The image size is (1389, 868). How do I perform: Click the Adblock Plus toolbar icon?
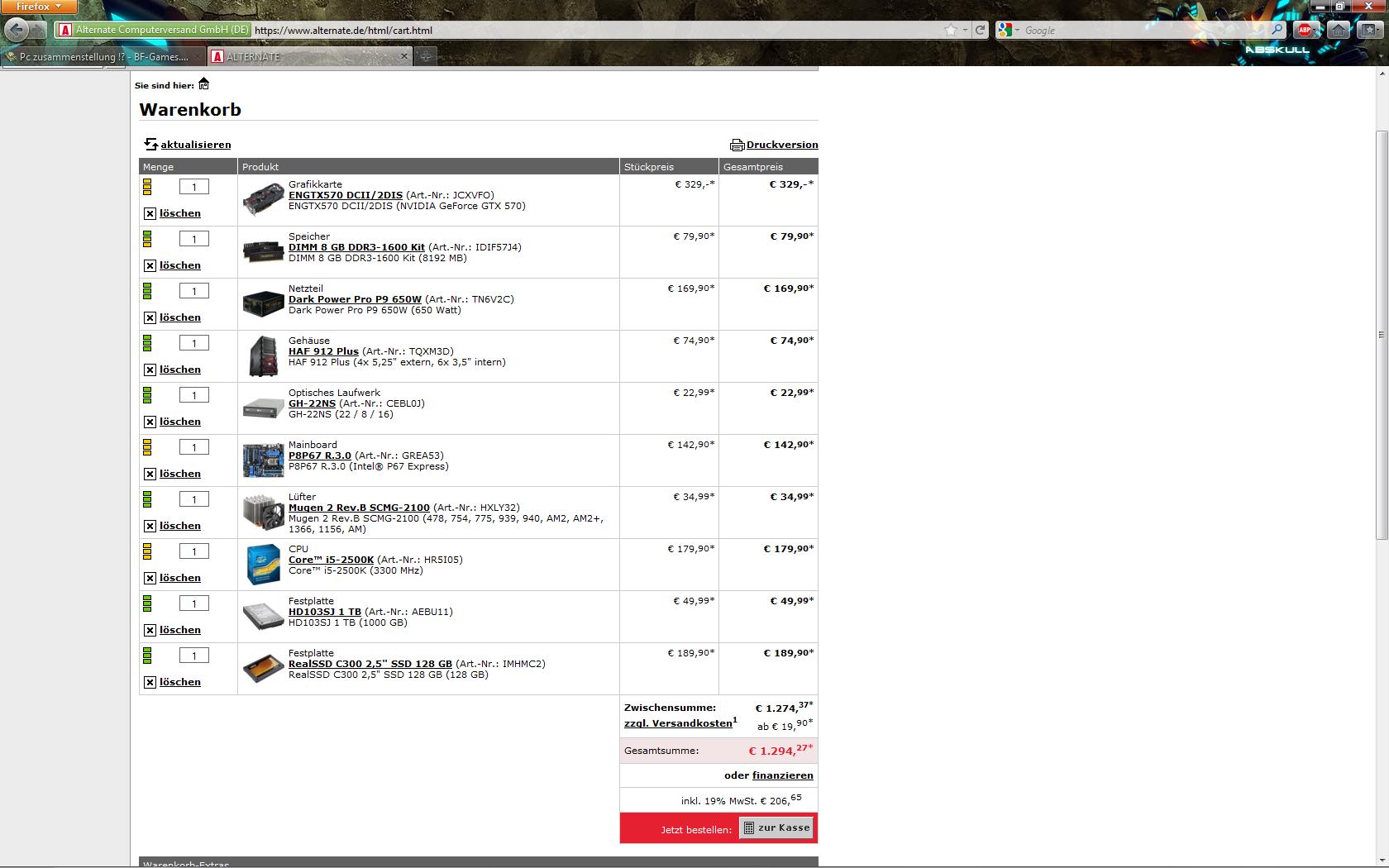coord(1305,30)
